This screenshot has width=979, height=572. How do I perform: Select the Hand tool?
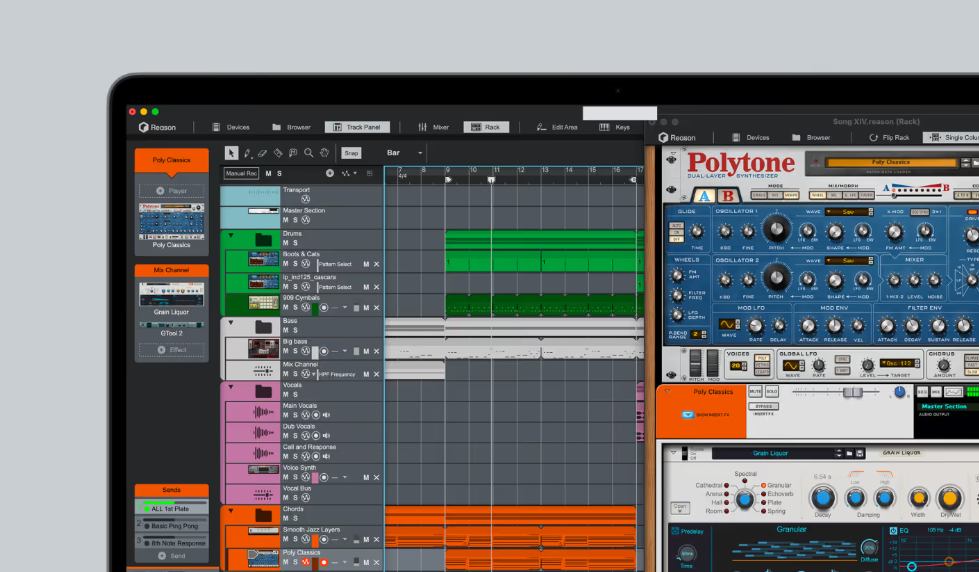pos(324,153)
